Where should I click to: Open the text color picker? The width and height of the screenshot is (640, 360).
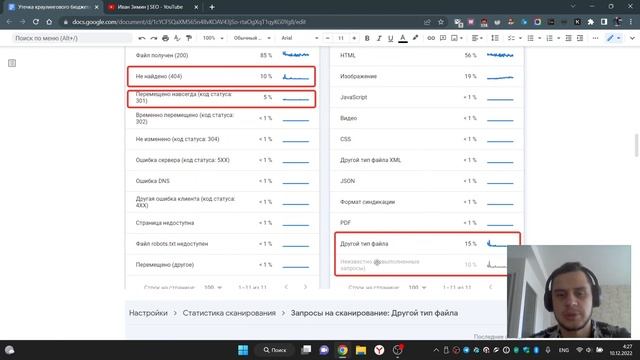click(x=403, y=38)
